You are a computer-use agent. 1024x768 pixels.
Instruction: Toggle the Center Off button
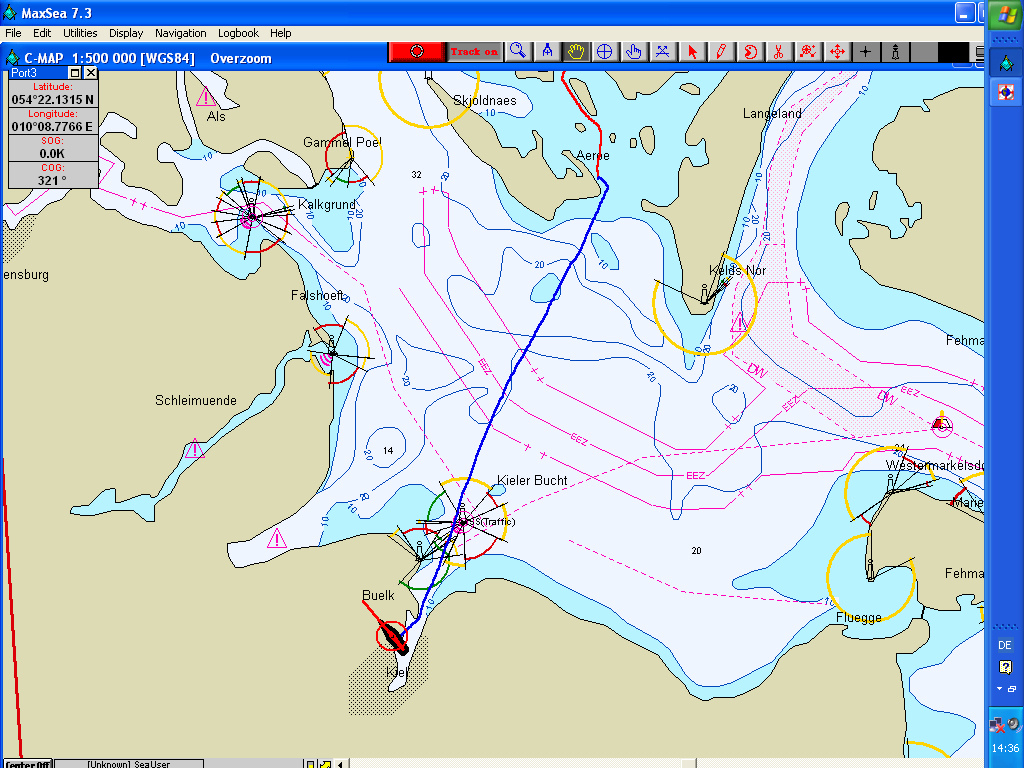[27, 763]
